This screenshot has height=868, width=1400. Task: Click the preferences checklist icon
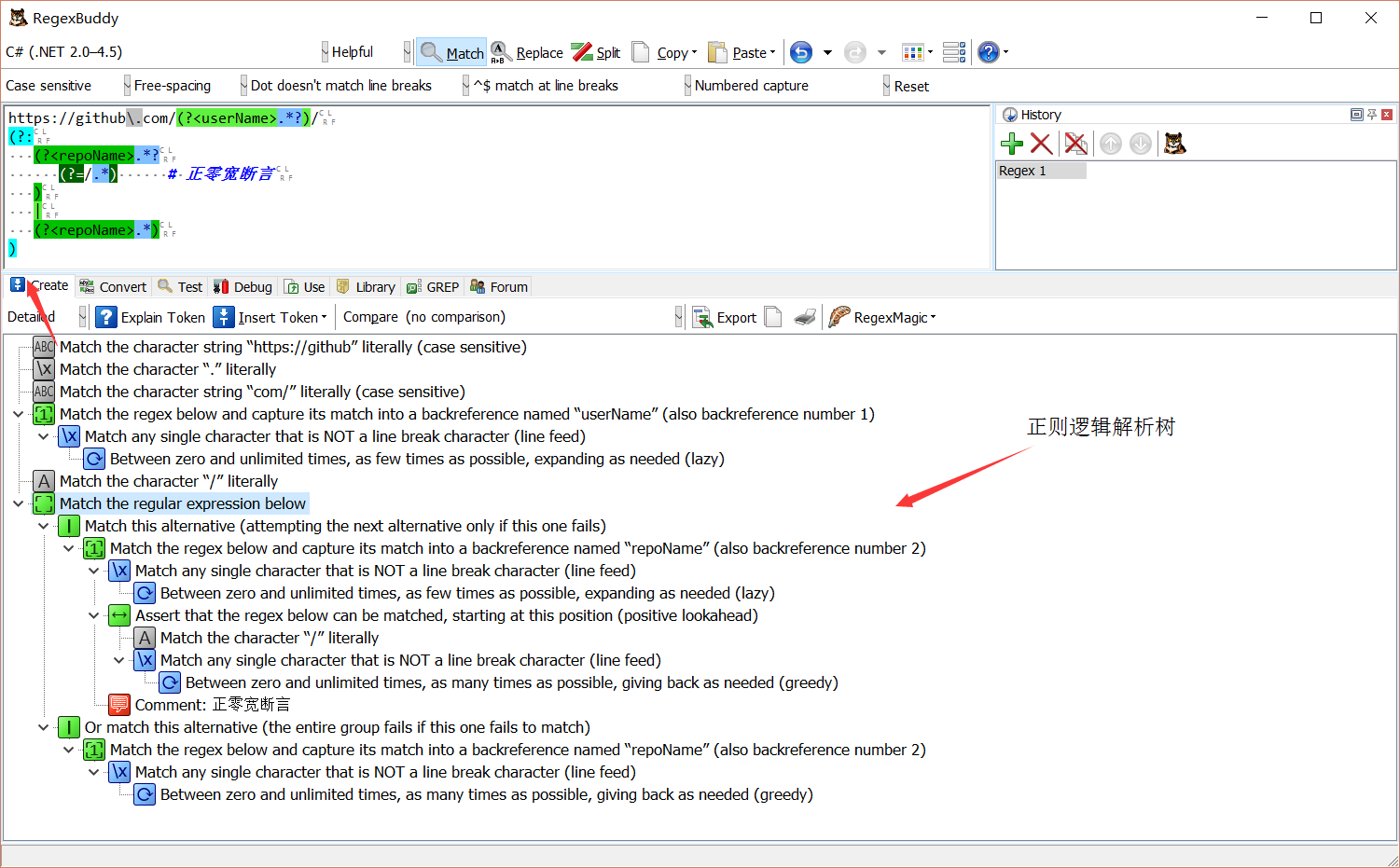954,53
